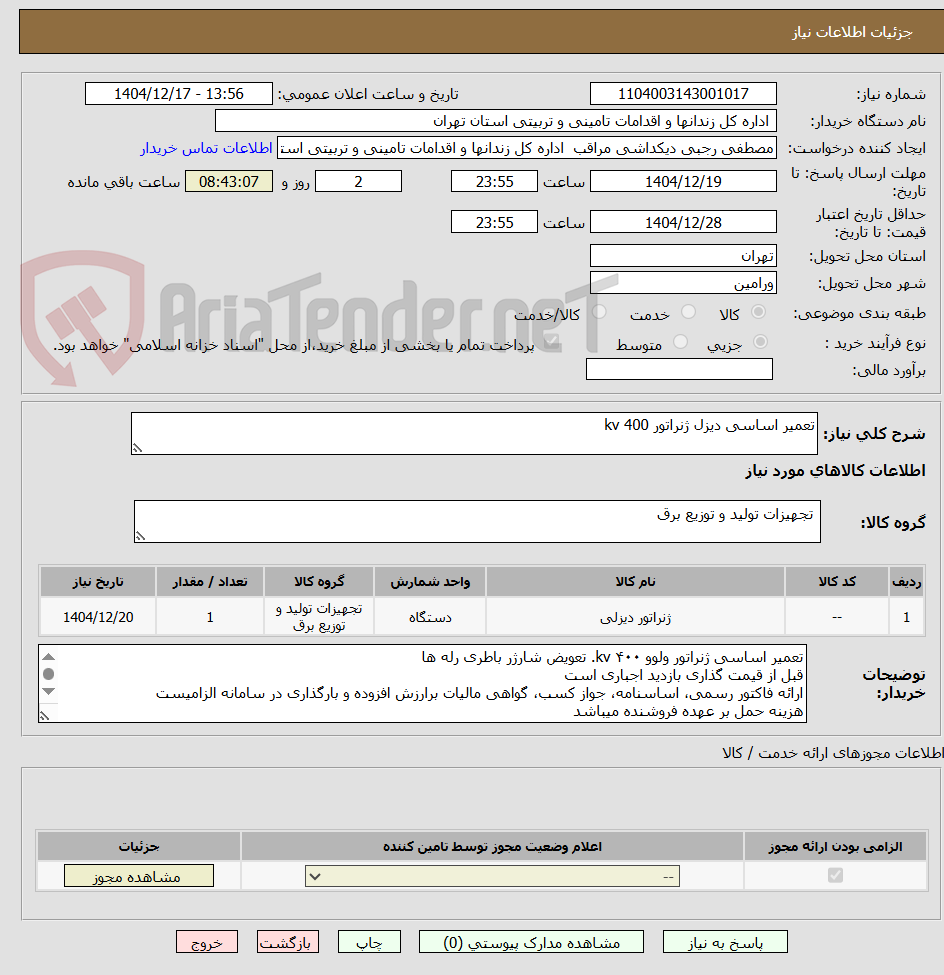The image size is (944, 975).
Task: Click the نام کالا column header
Action: click(x=635, y=581)
